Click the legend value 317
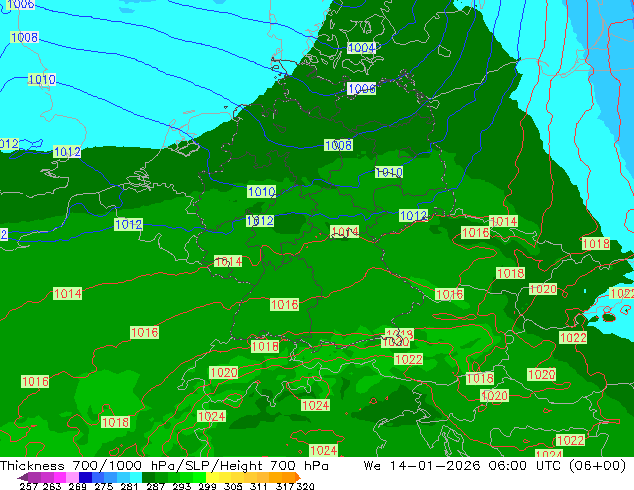 pyautogui.click(x=285, y=486)
